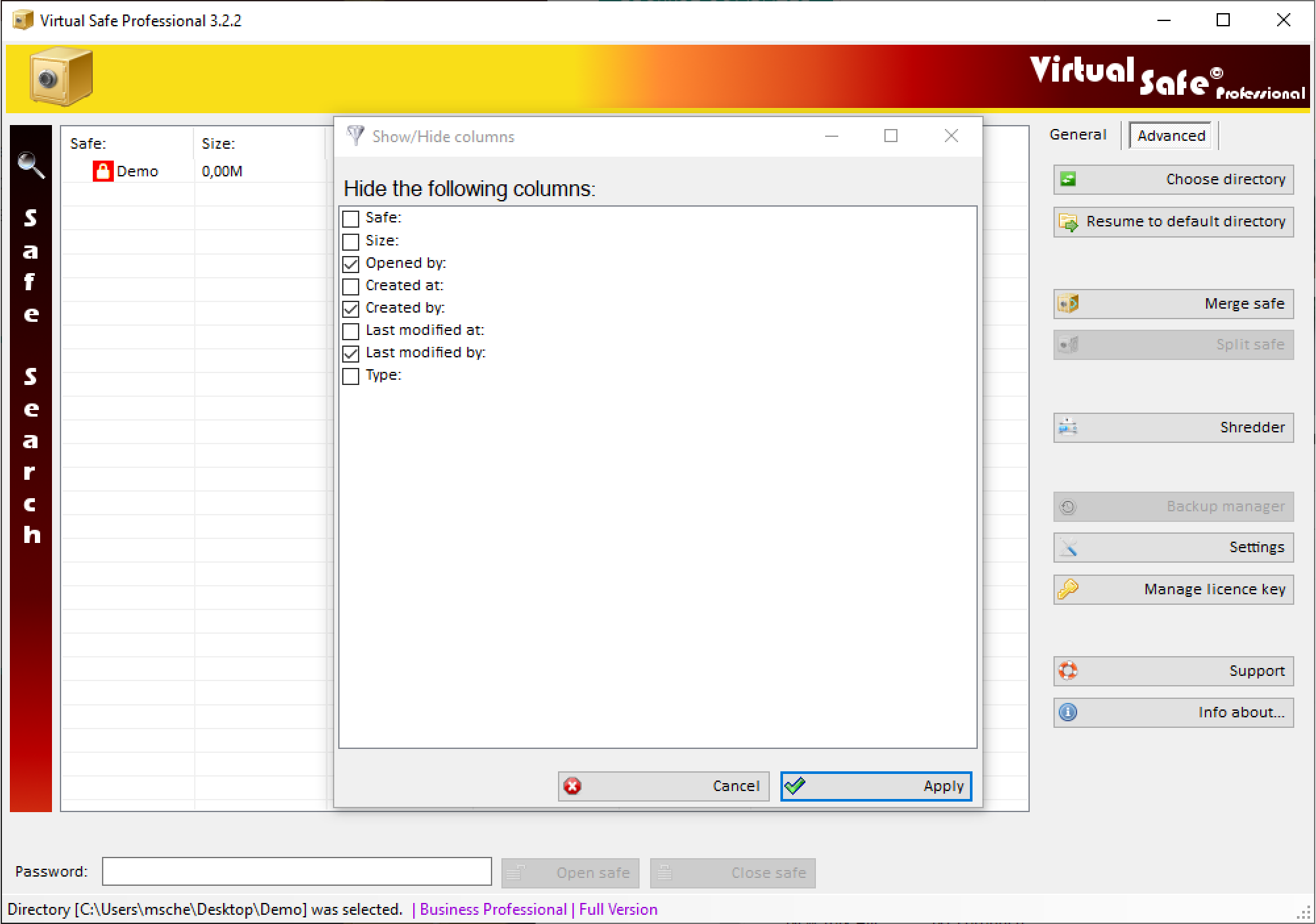The height and width of the screenshot is (924, 1316).
Task: Click the Info about... label
Action: [x=1241, y=712]
